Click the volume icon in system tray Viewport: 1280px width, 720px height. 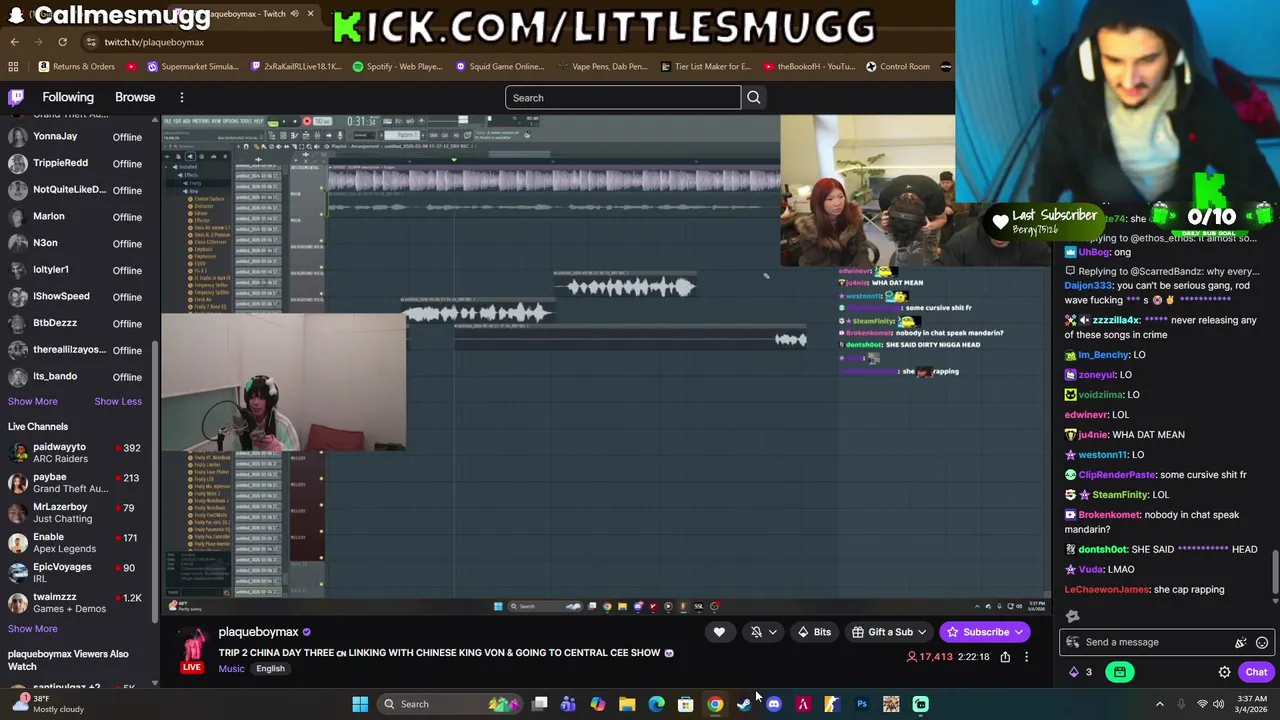coord(1218,704)
